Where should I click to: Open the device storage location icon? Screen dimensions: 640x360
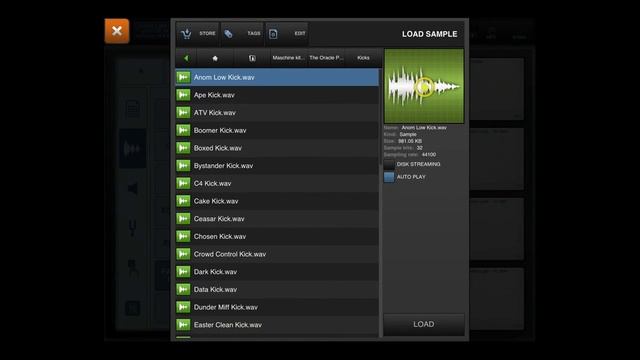coord(252,58)
